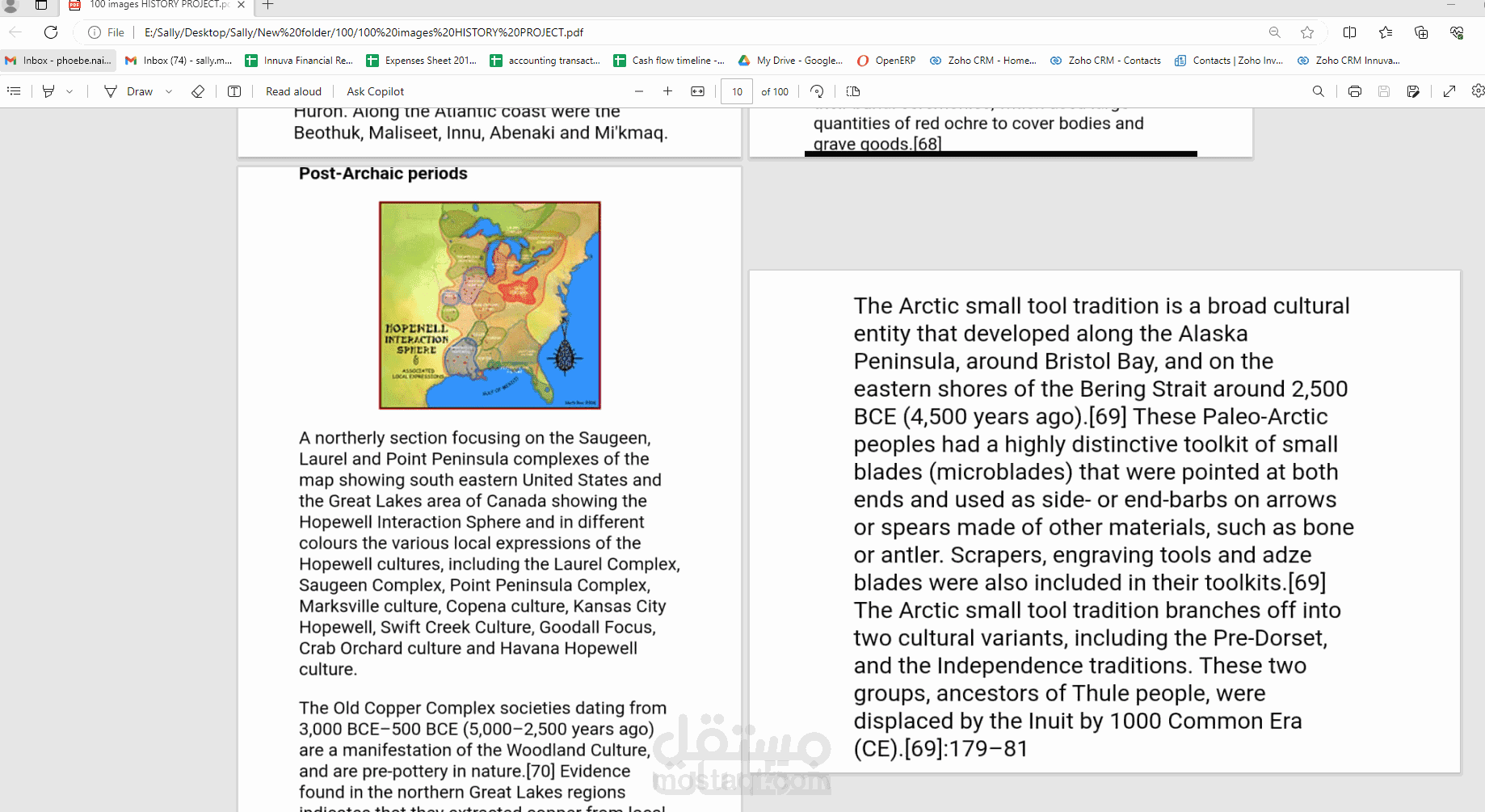Click the browser zoom magnifier in address bar
Viewport: 1485px width, 812px height.
pyautogui.click(x=1275, y=32)
